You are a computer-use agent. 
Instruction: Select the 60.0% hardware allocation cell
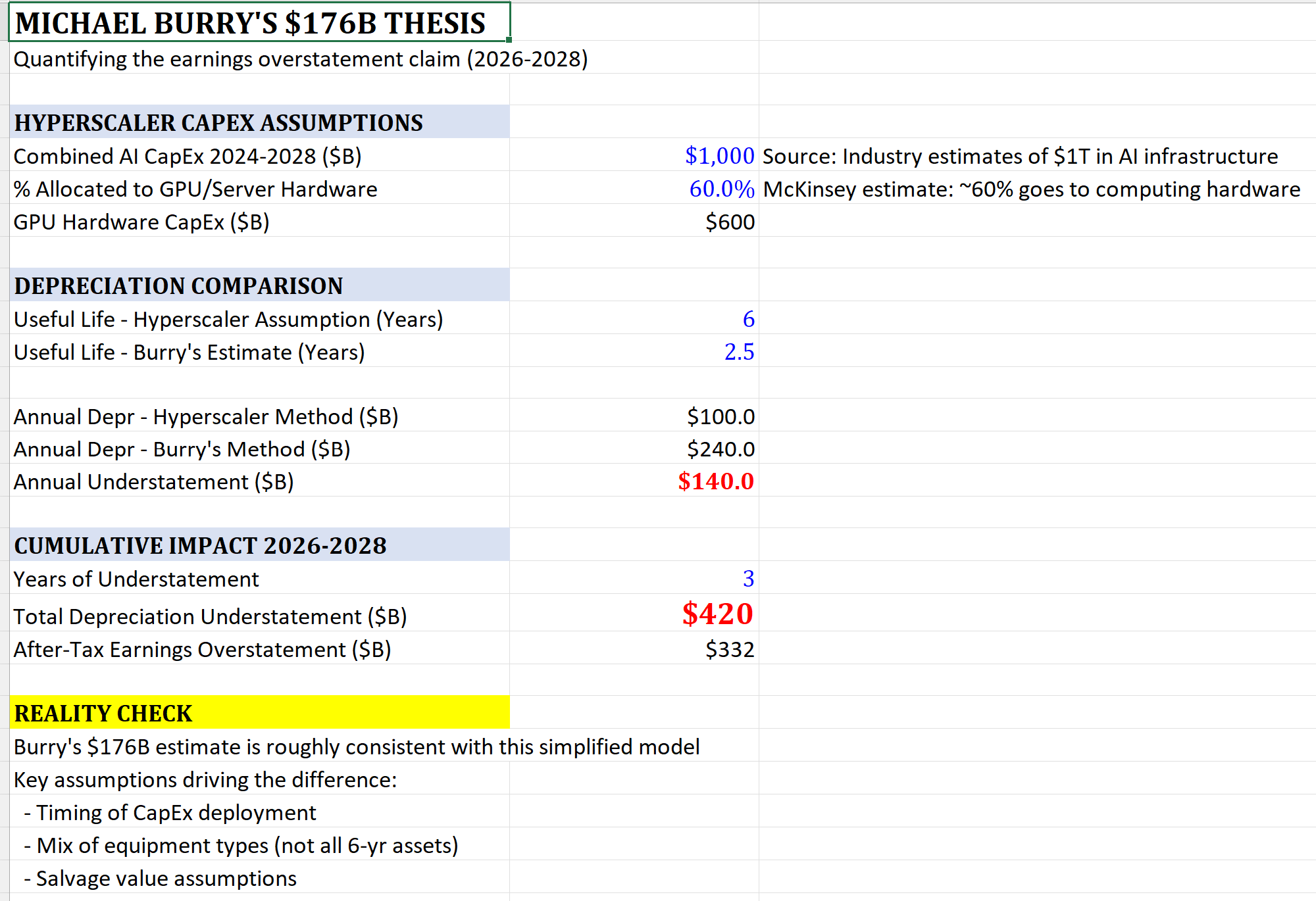[x=721, y=189]
